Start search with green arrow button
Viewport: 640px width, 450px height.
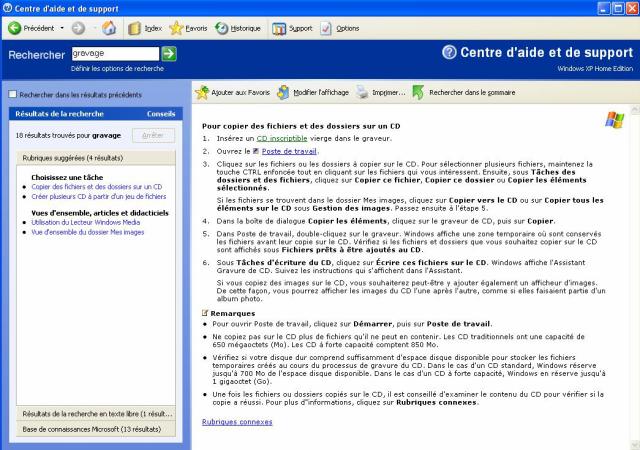(x=169, y=53)
